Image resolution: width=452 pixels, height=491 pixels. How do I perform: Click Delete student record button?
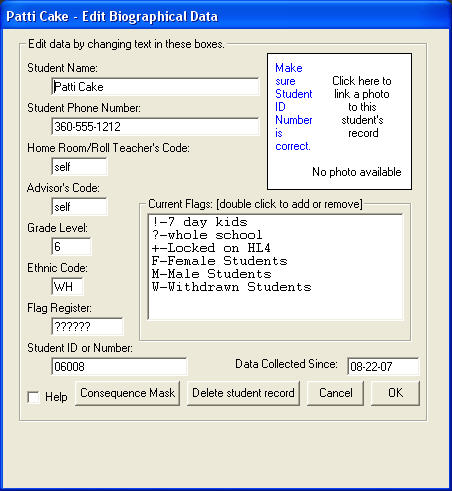click(x=243, y=393)
